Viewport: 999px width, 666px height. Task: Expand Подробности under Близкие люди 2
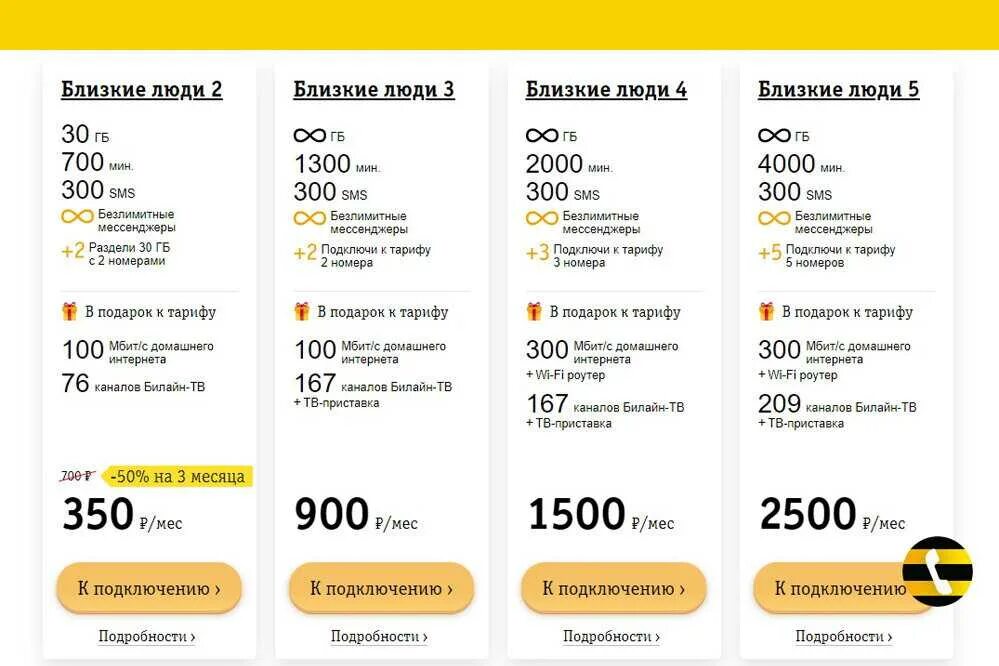147,636
